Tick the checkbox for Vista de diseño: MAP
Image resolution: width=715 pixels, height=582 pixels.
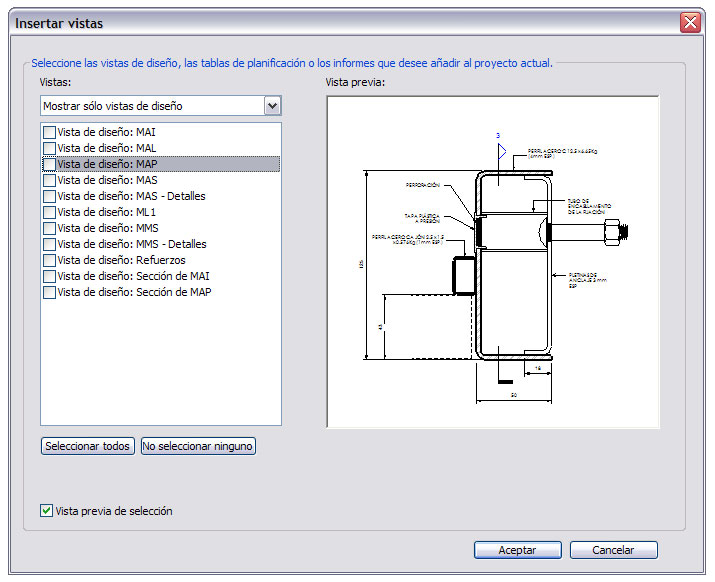[49, 164]
